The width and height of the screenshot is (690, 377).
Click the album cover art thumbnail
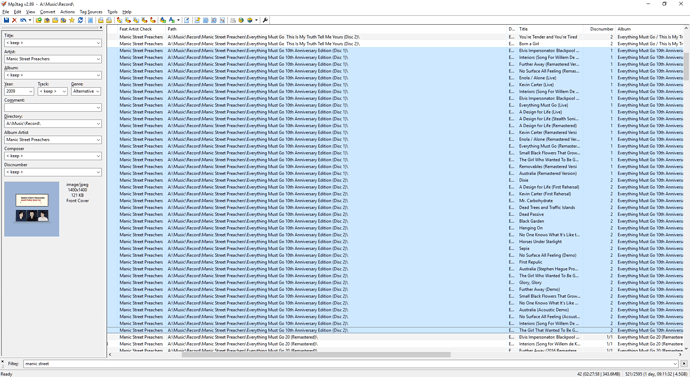click(32, 209)
